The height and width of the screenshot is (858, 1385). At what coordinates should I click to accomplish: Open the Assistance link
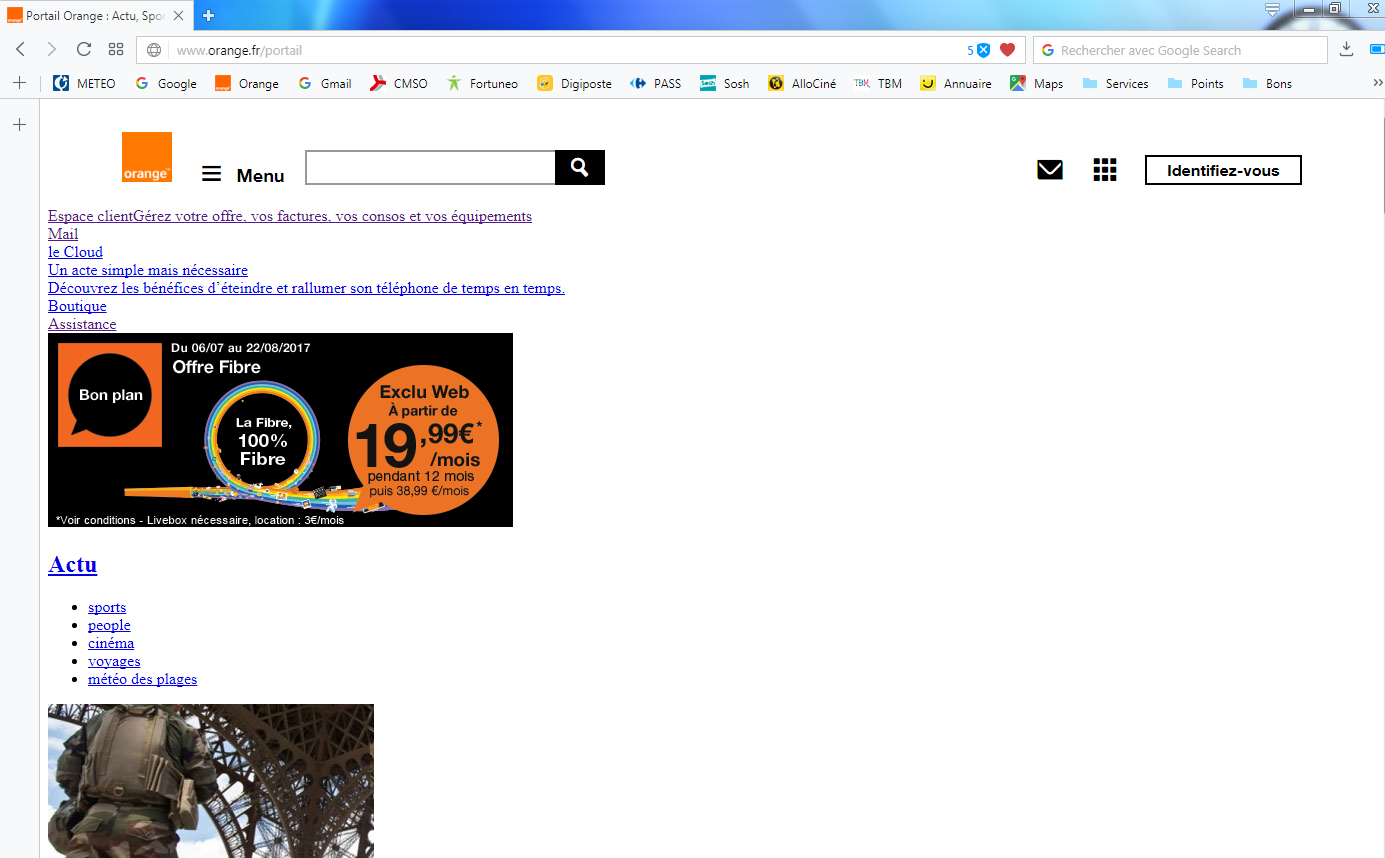pos(82,324)
